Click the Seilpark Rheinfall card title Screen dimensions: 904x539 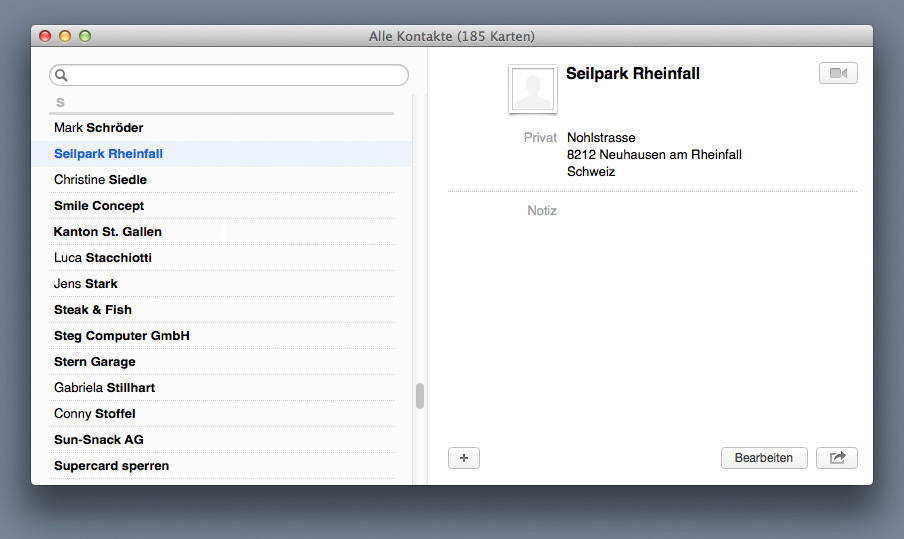[632, 73]
